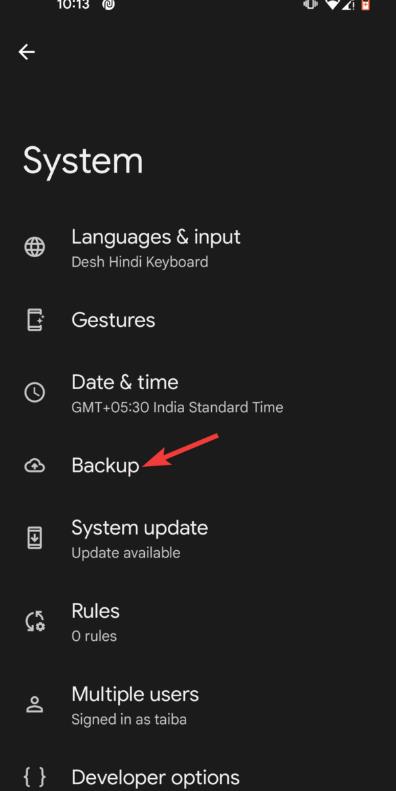The image size is (396, 791).
Task: Open System update entry
Action: tap(198, 538)
